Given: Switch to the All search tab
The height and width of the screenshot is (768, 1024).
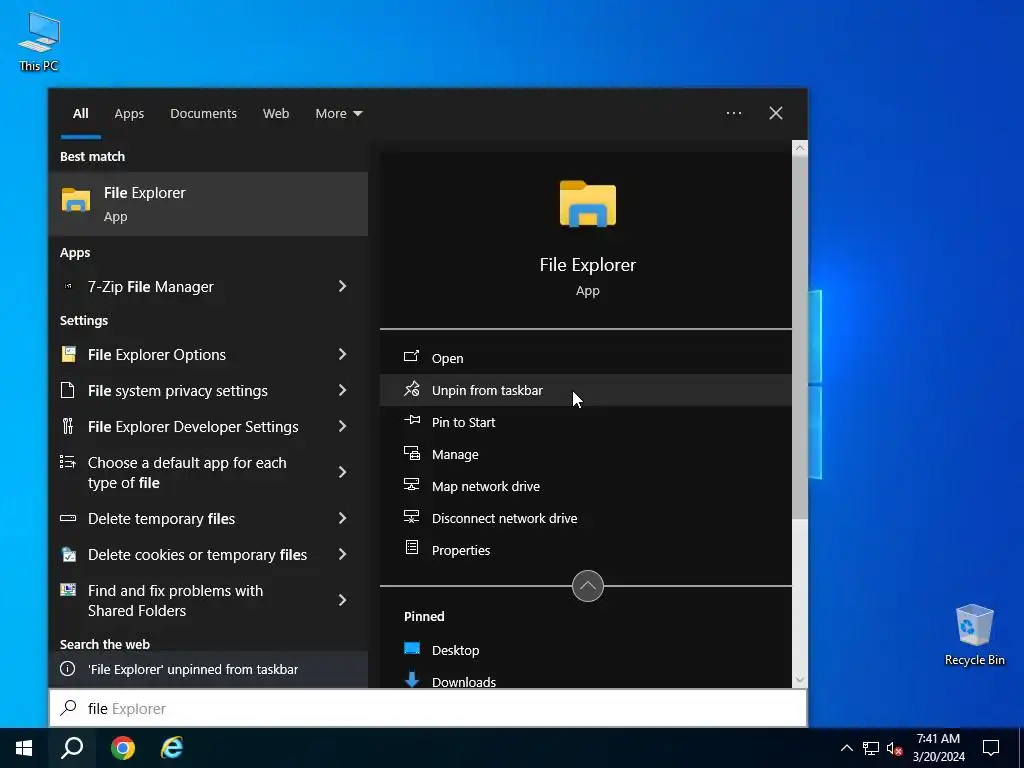Looking at the screenshot, I should (80, 114).
